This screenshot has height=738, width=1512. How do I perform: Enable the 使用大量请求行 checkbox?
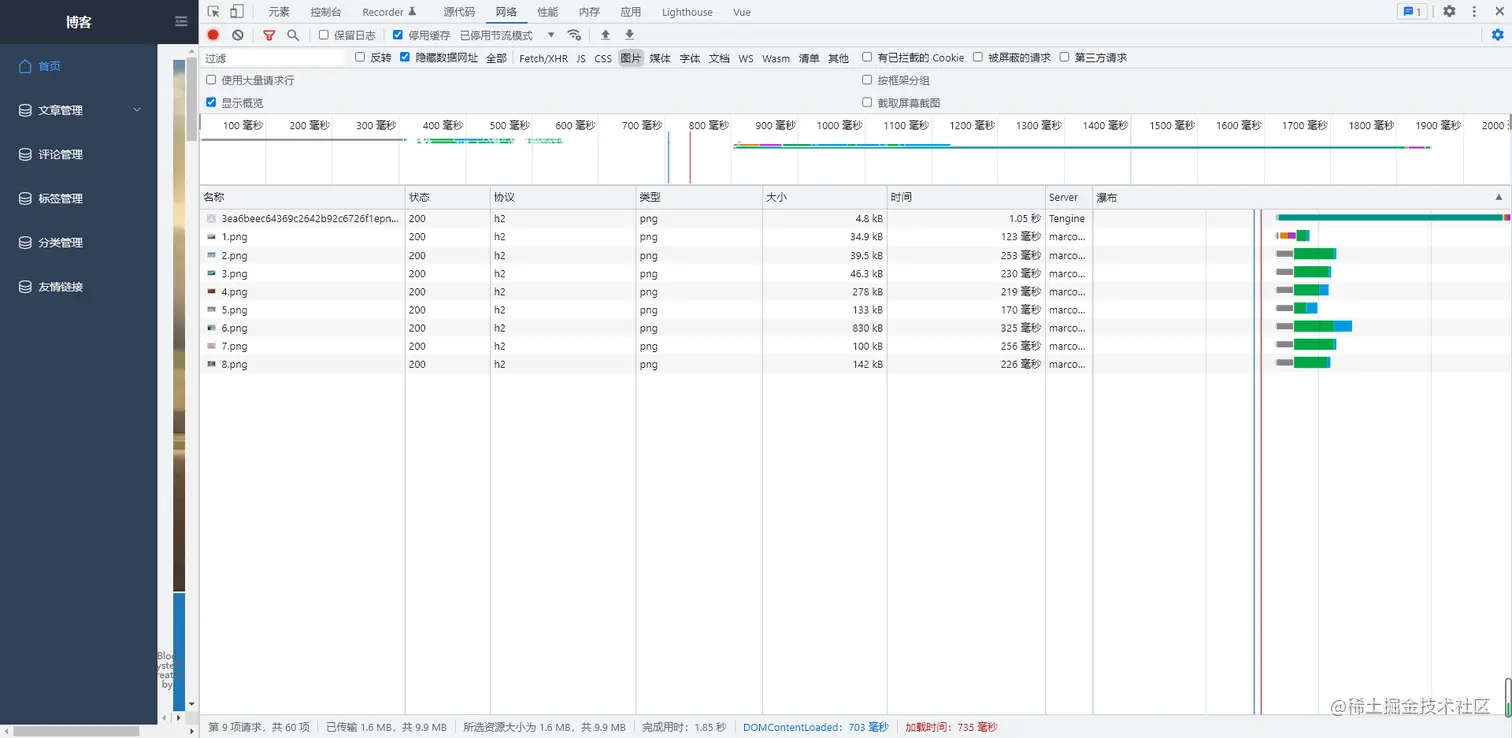(x=211, y=80)
